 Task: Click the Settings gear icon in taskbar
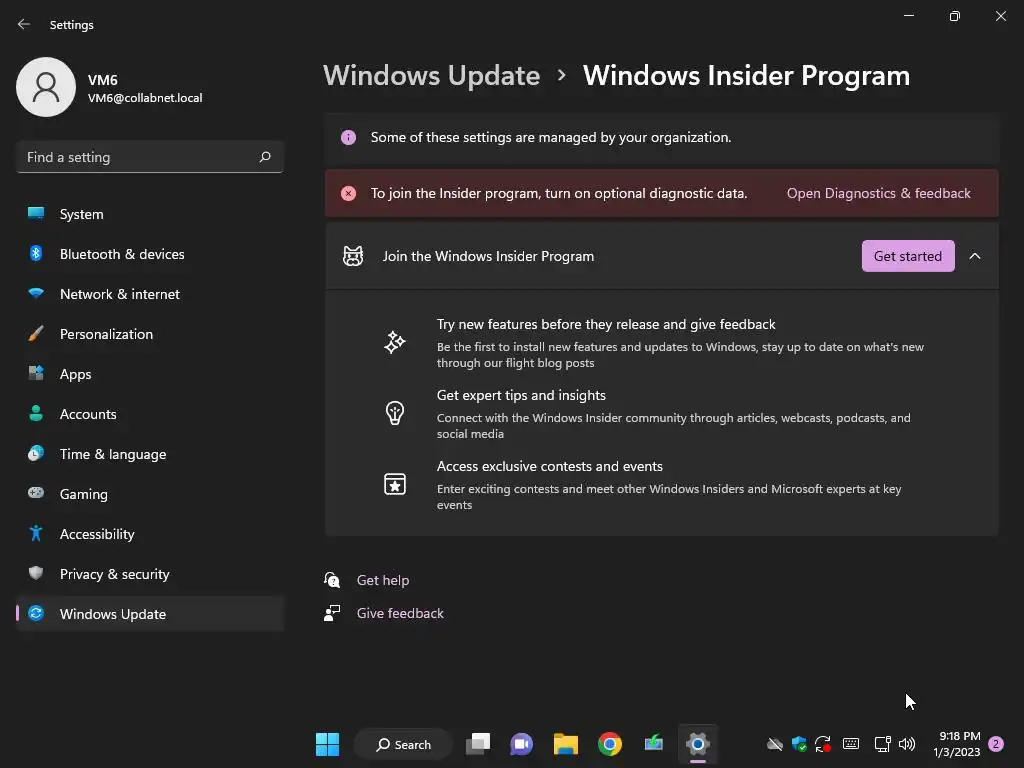click(697, 744)
